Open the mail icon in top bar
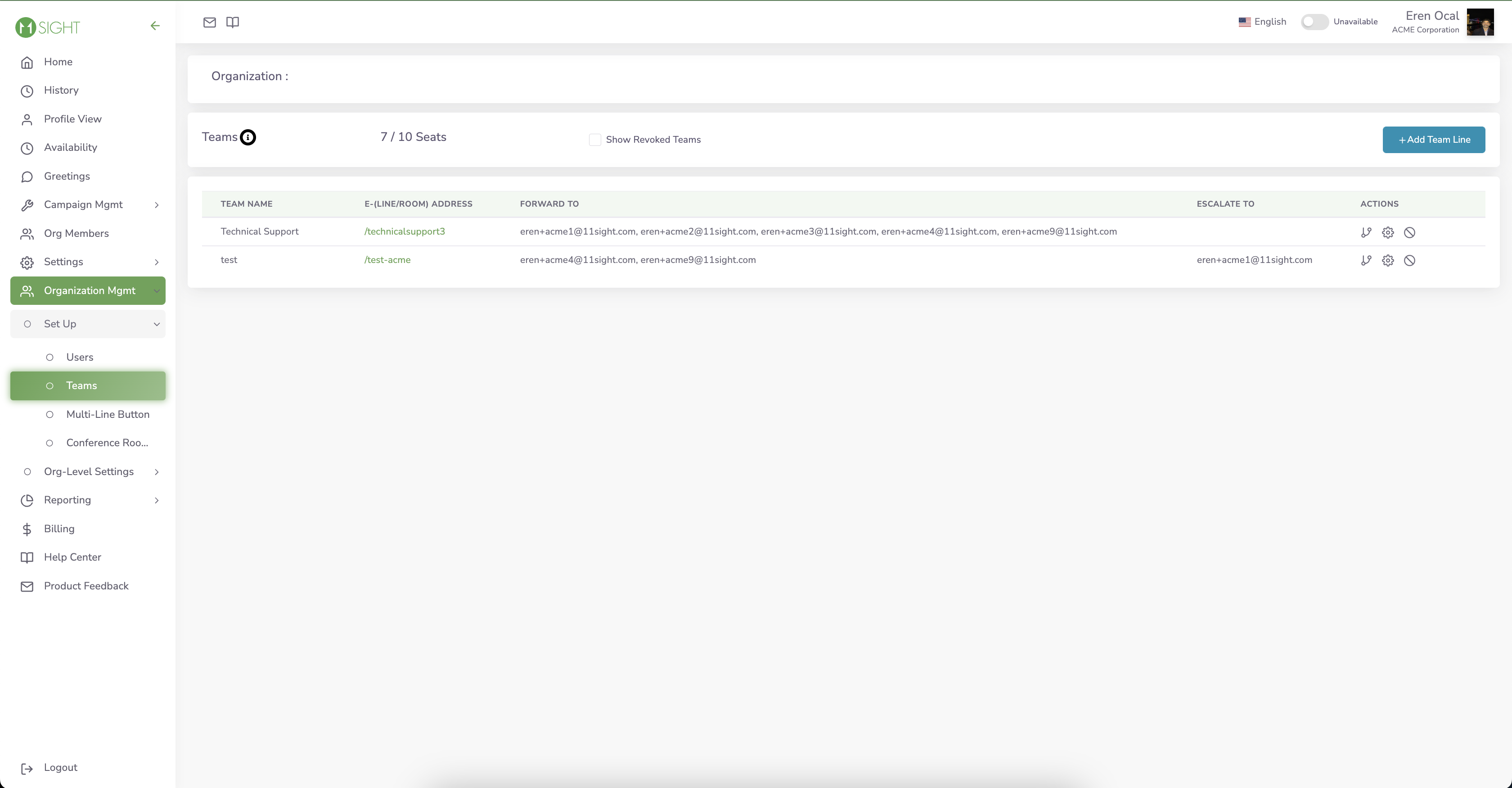The image size is (1512, 788). (210, 23)
